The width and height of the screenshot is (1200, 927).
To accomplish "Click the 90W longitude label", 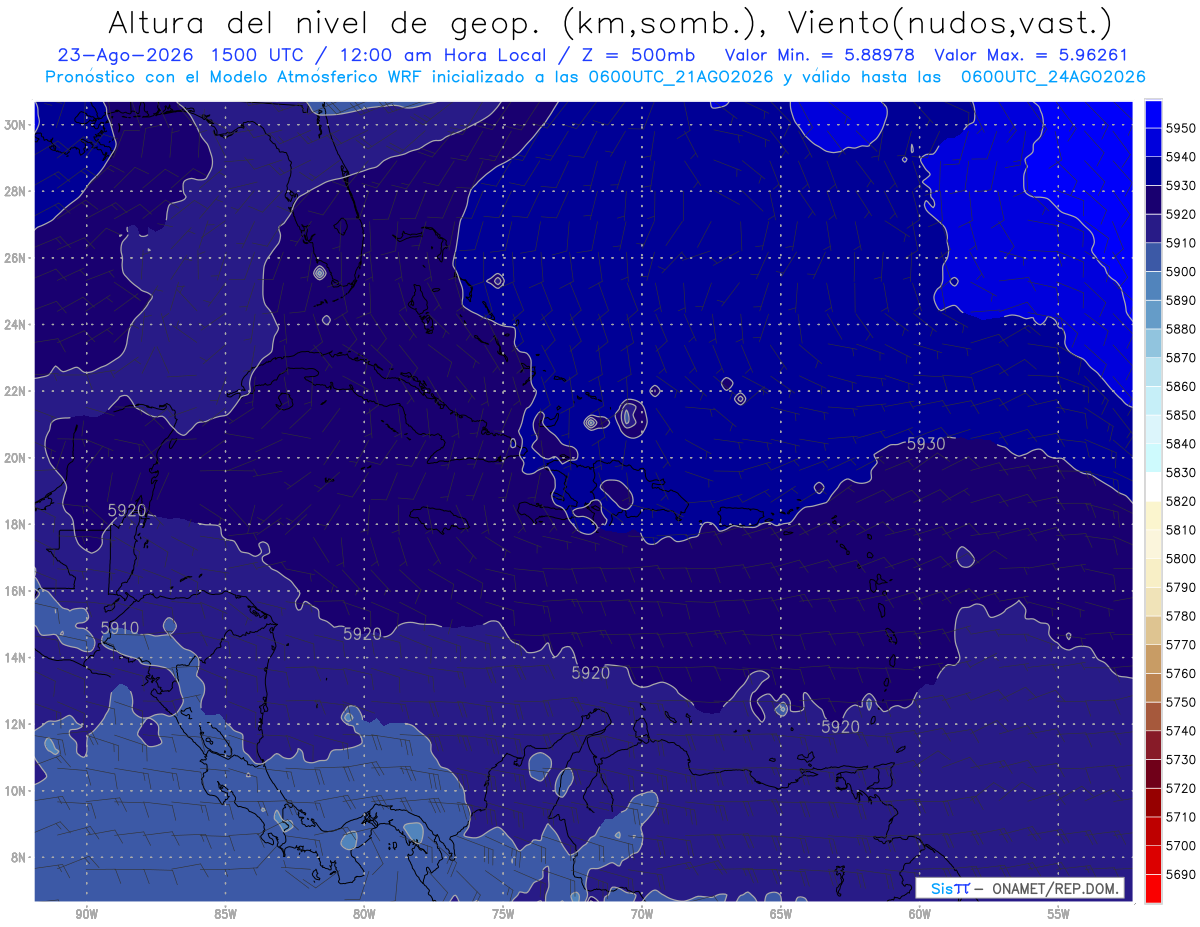I will pyautogui.click(x=86, y=915).
